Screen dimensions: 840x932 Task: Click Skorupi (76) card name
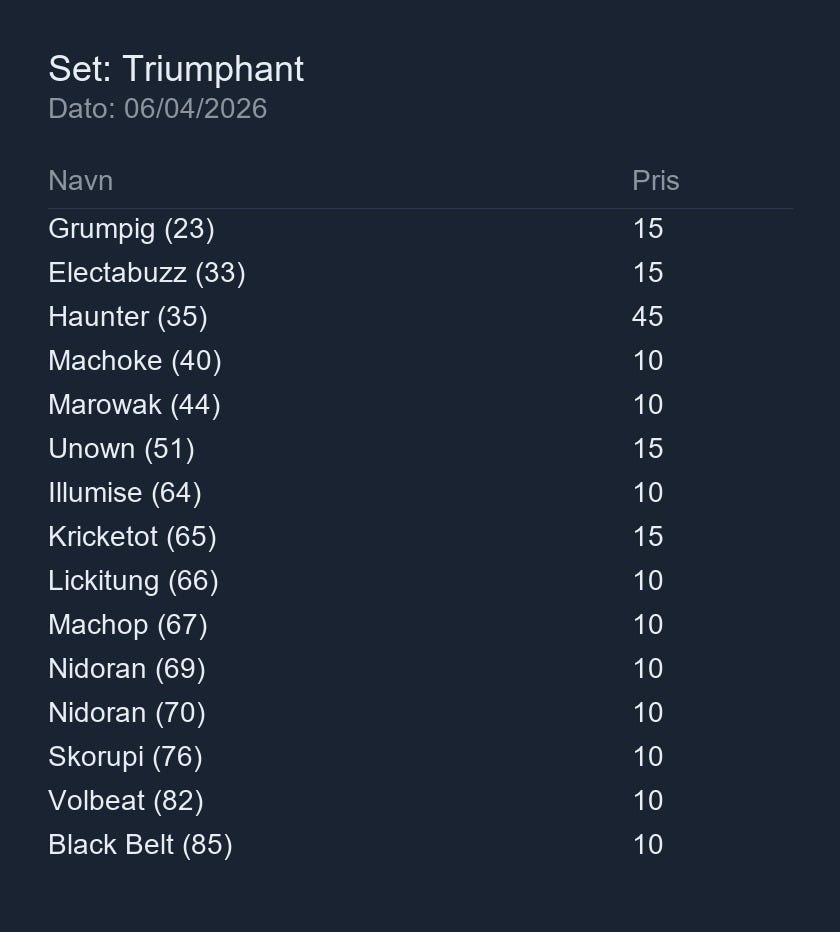(125, 757)
